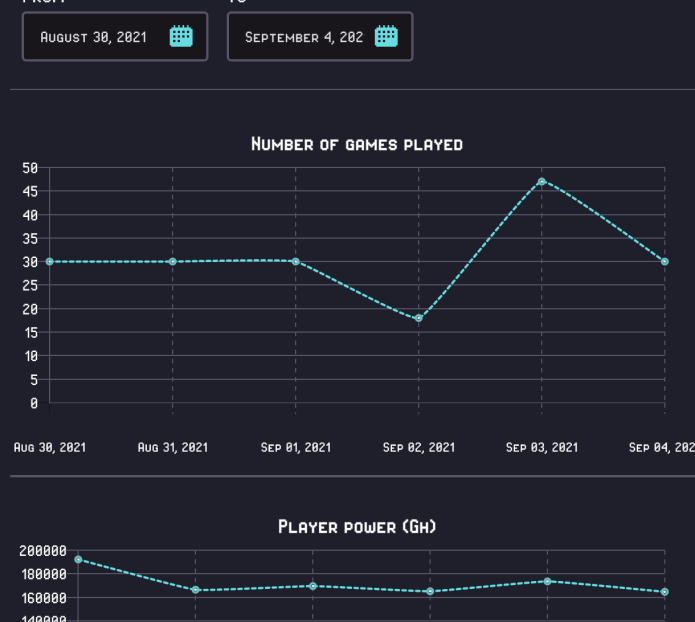Click the 'Number of games played' title
The width and height of the screenshot is (695, 622).
[357, 144]
